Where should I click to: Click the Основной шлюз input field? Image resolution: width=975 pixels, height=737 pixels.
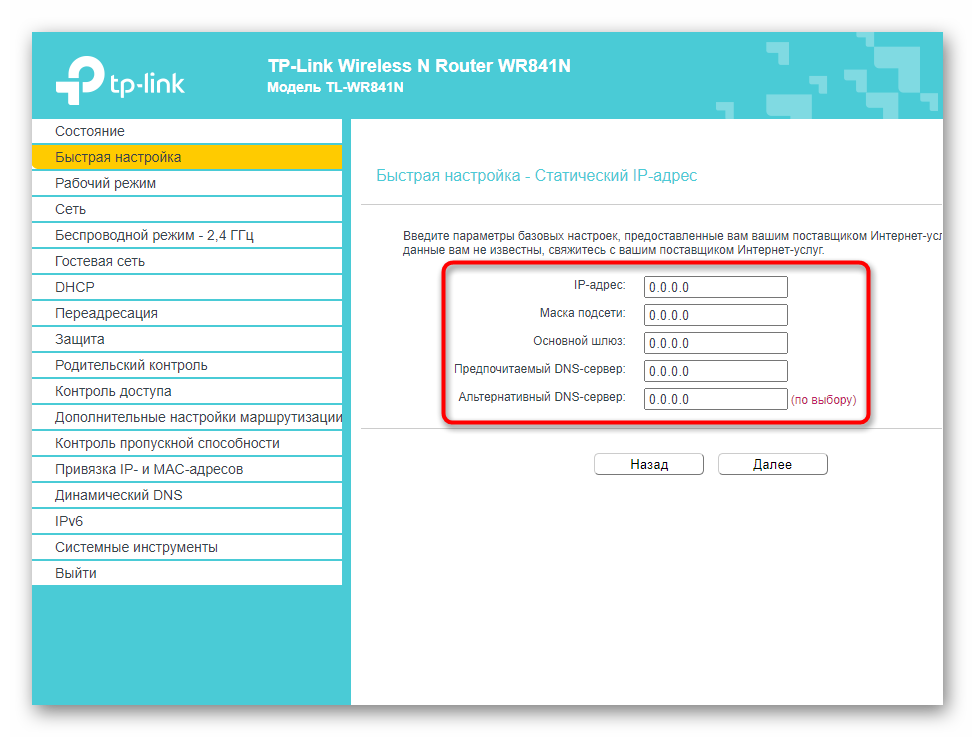(715, 343)
